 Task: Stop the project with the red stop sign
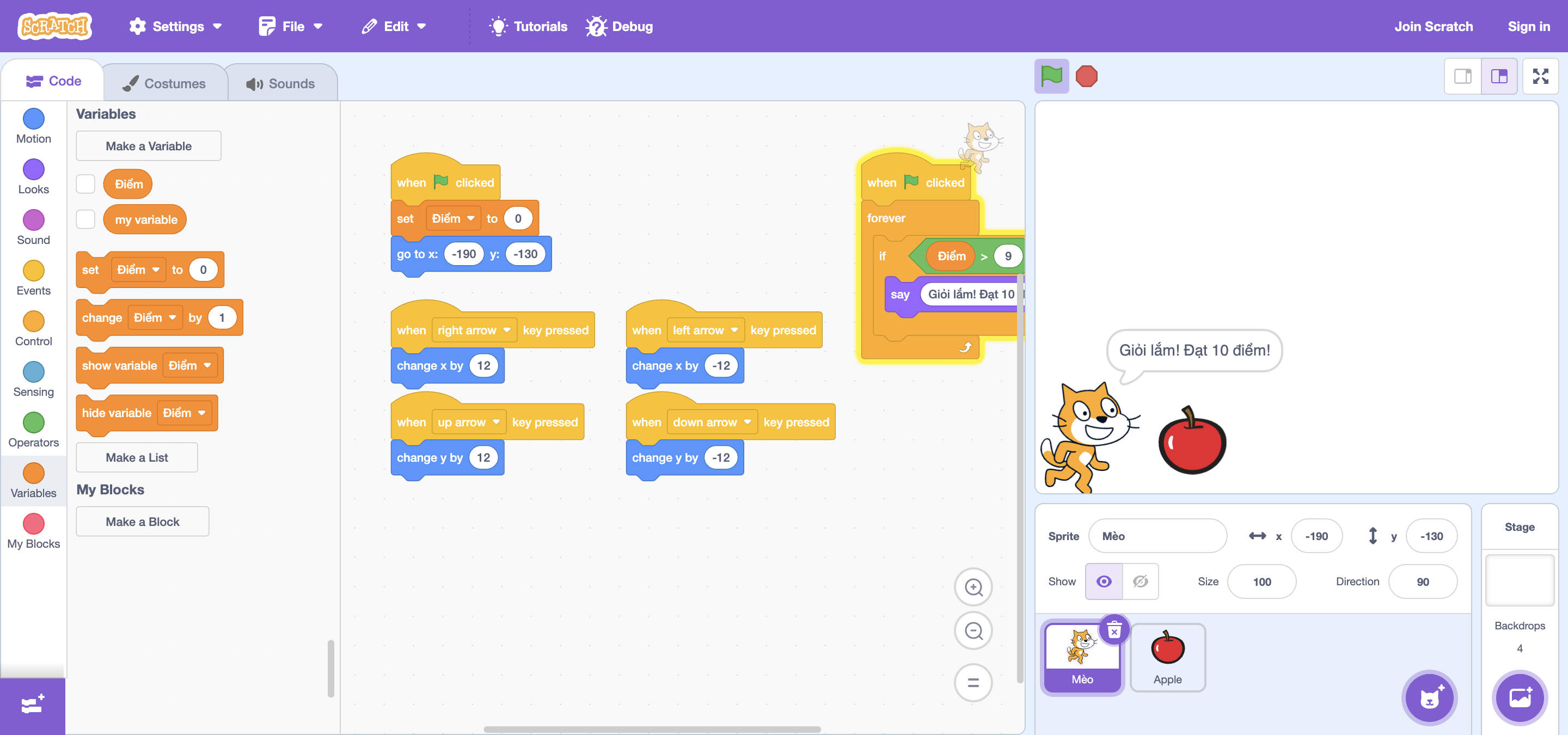[1087, 76]
